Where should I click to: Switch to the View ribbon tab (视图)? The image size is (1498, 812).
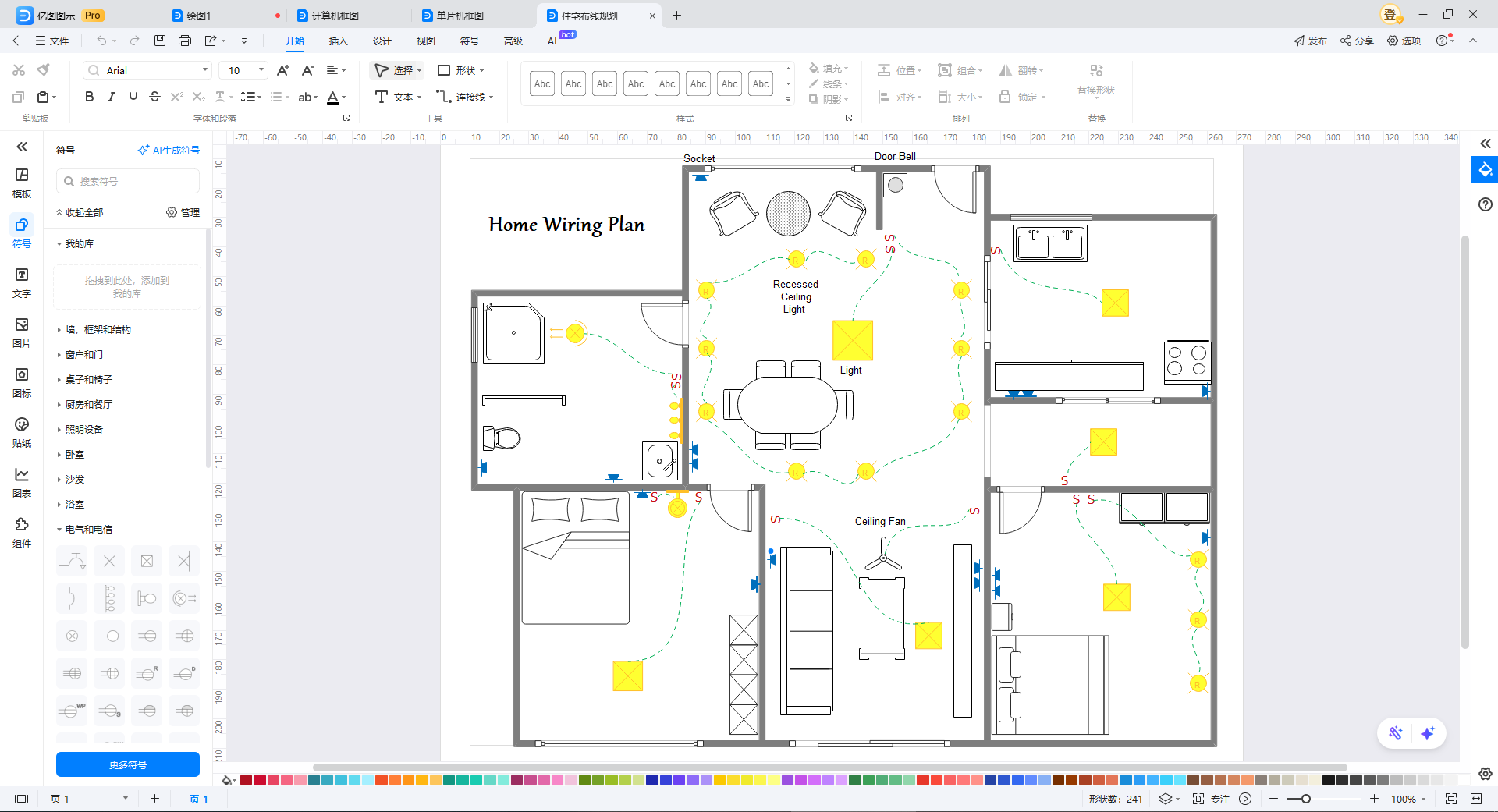click(x=425, y=41)
